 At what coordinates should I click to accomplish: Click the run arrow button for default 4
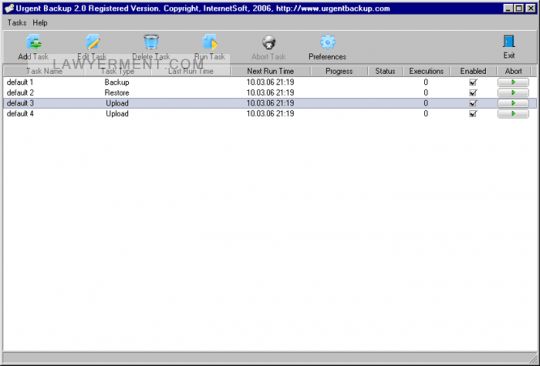(513, 114)
